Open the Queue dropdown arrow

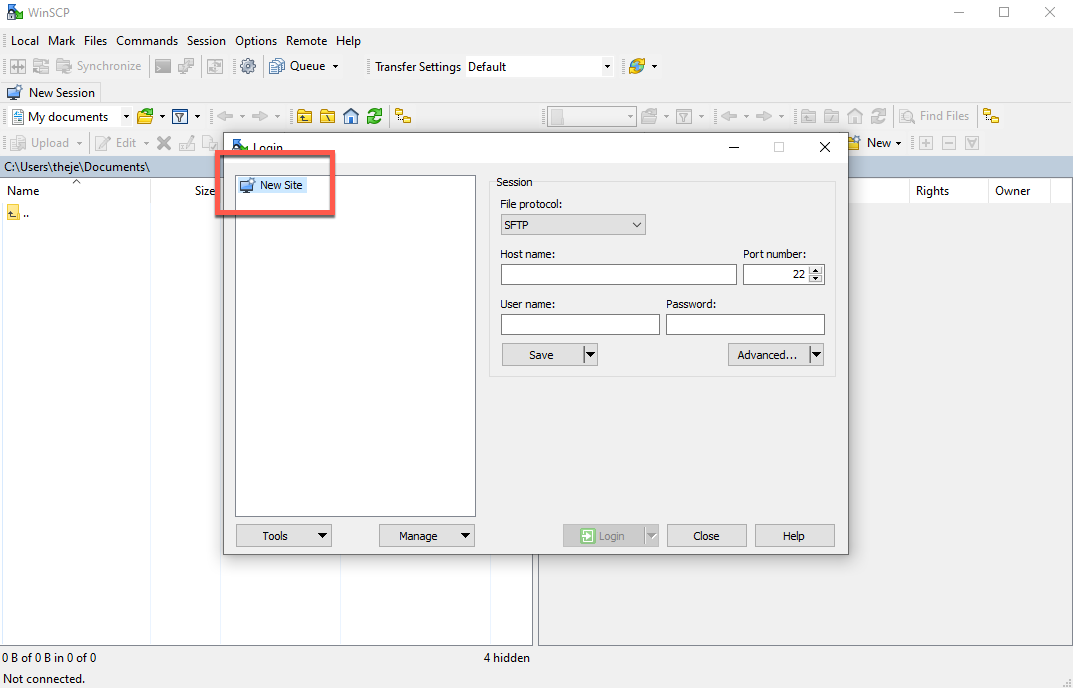pos(335,66)
